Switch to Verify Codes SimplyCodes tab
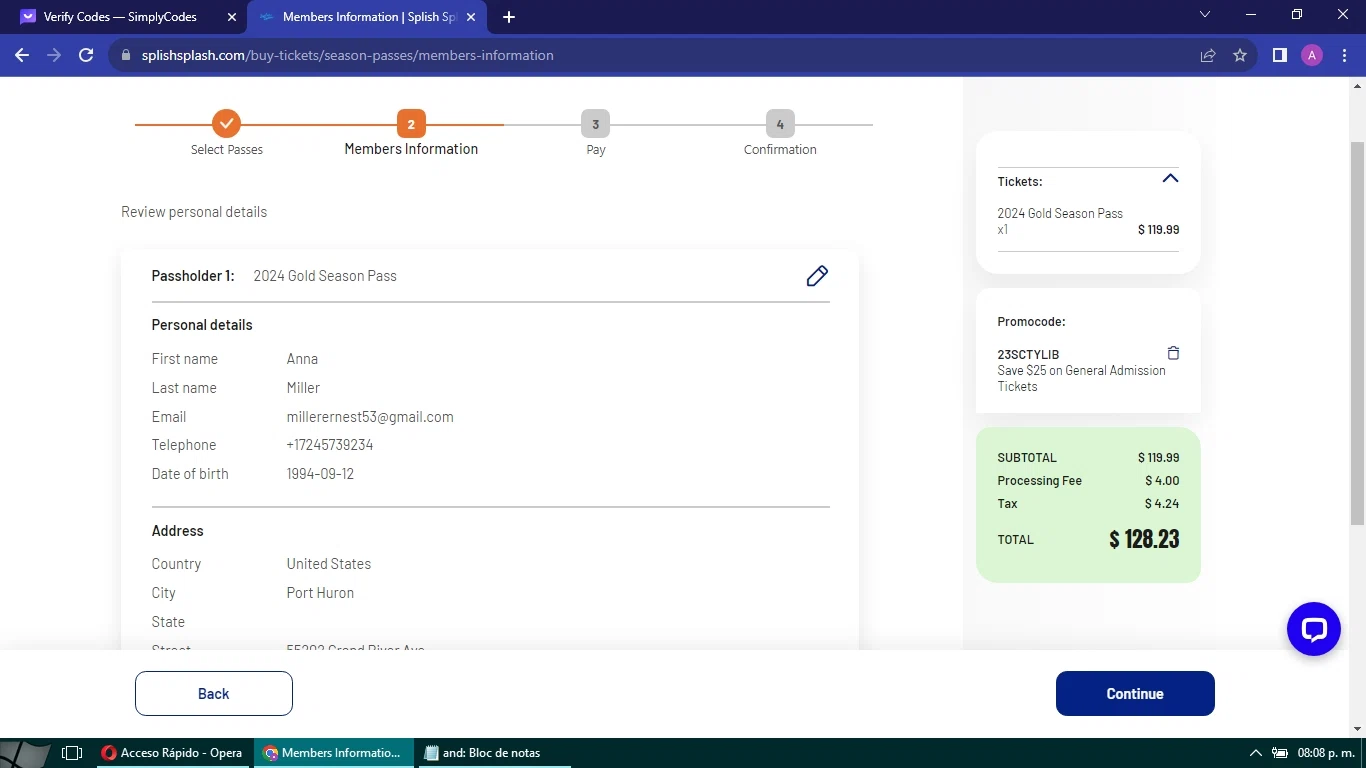The width and height of the screenshot is (1366, 768). [120, 17]
